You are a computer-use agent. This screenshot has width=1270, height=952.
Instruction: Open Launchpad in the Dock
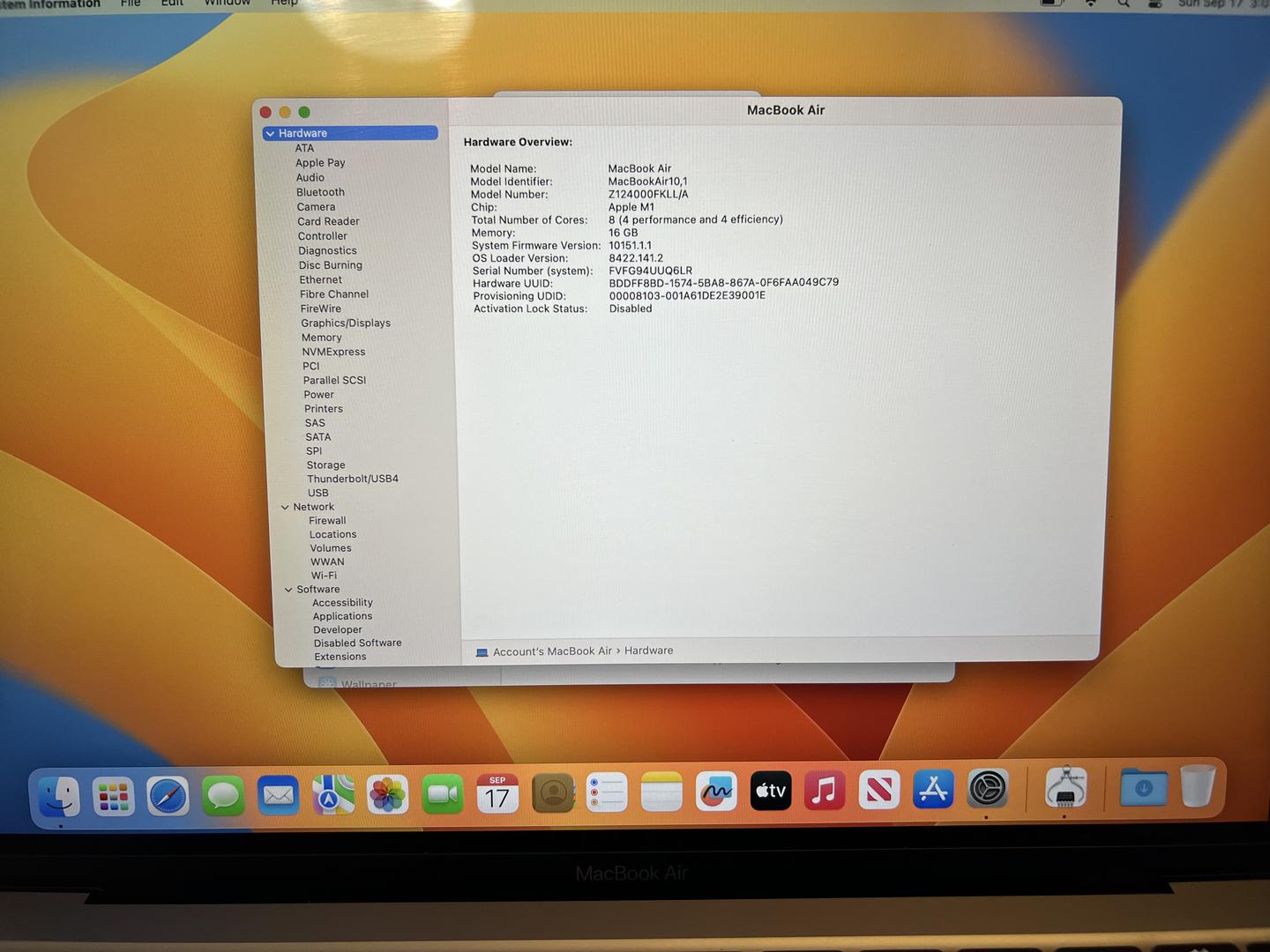pos(114,796)
